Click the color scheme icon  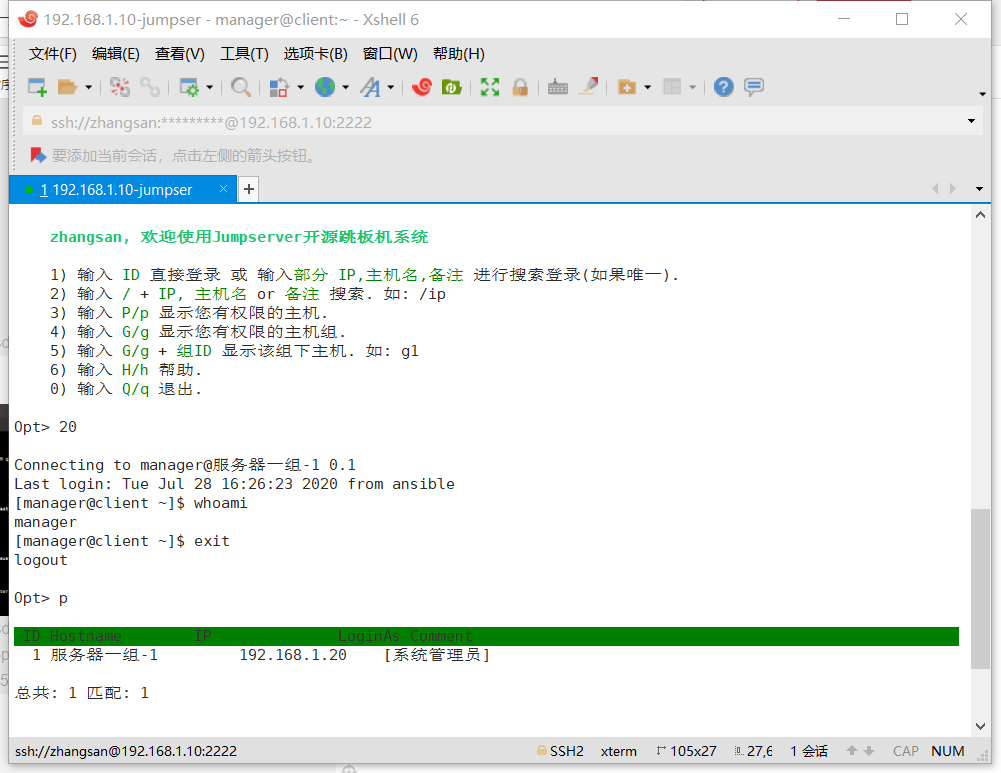[279, 87]
